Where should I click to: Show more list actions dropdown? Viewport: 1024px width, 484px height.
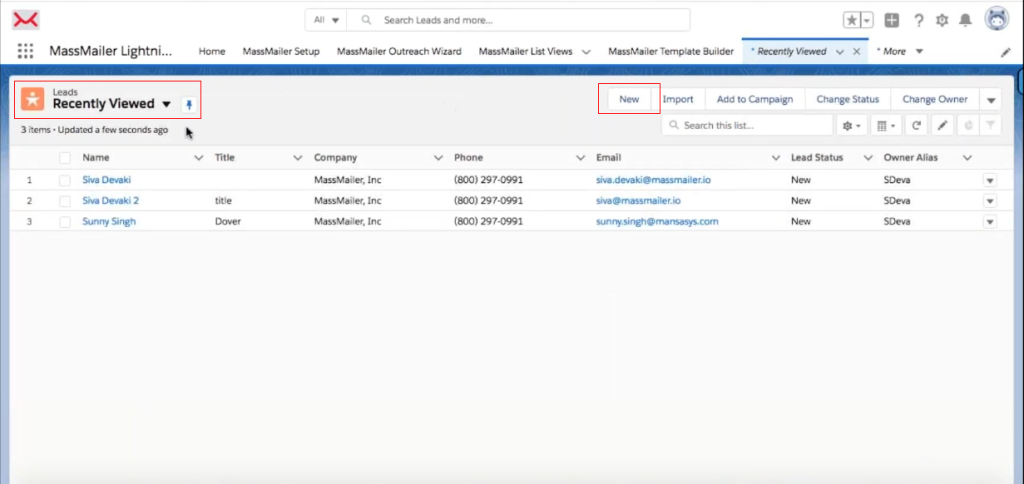pos(991,100)
